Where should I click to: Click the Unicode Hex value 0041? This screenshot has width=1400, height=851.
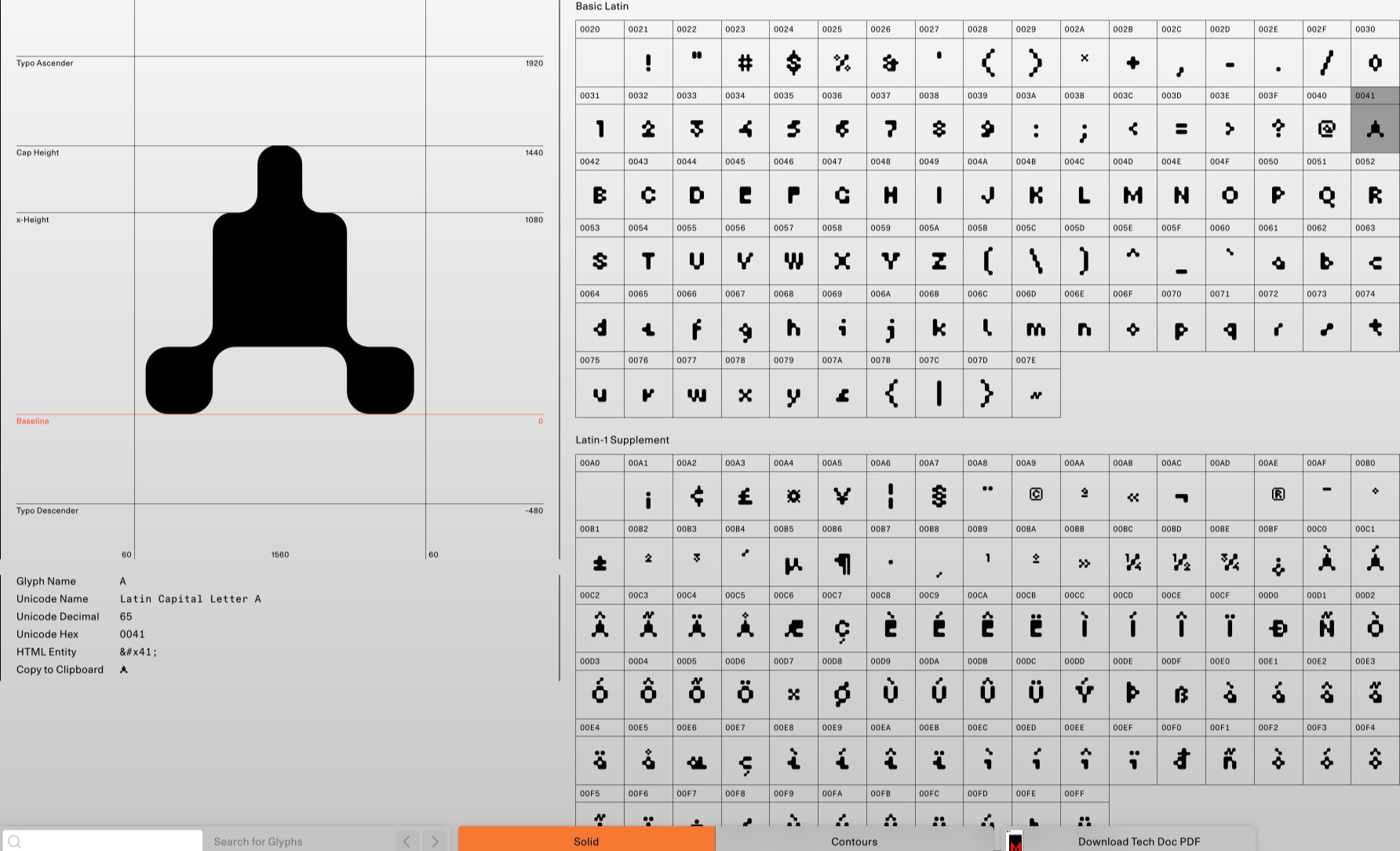132,634
